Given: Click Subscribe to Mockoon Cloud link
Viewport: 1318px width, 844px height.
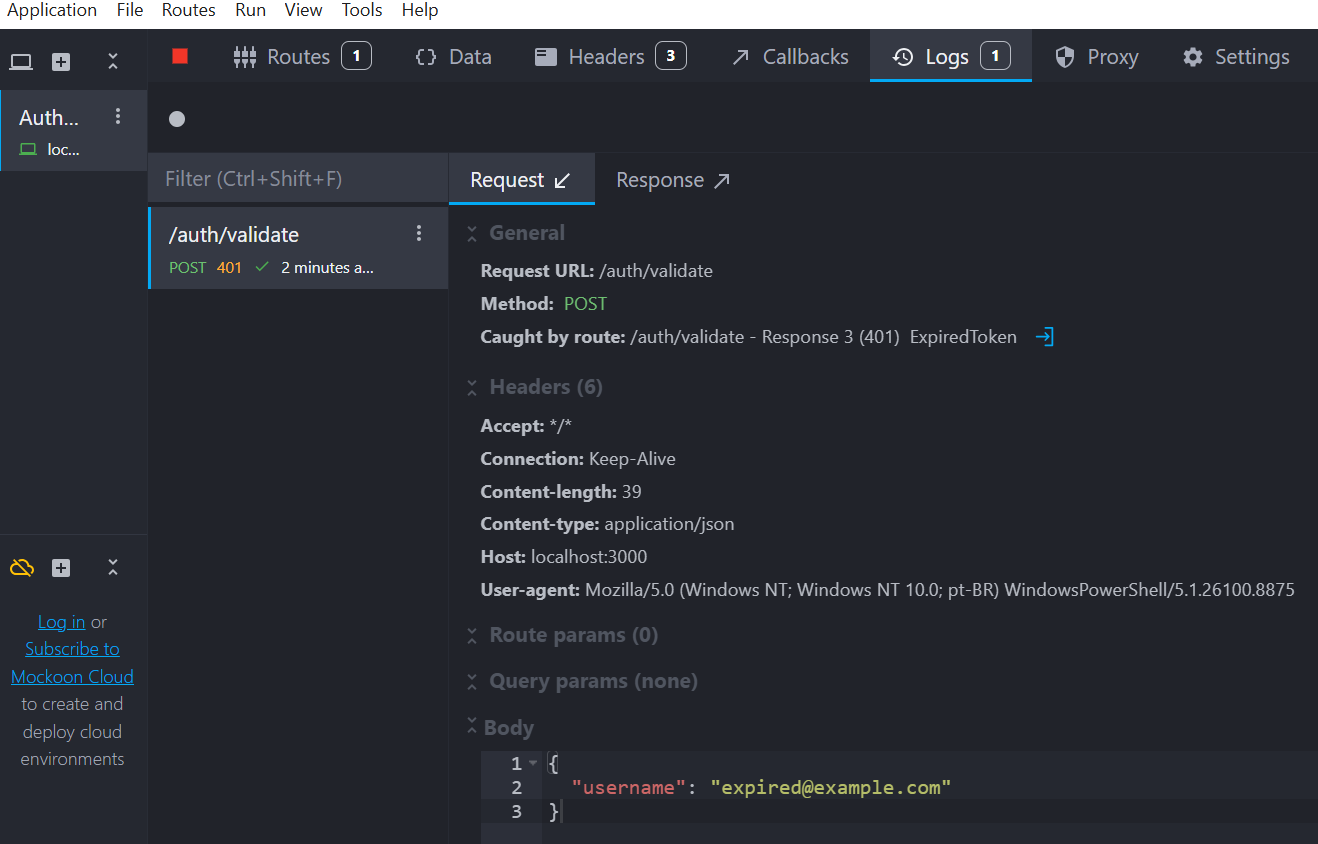Looking at the screenshot, I should [x=72, y=663].
